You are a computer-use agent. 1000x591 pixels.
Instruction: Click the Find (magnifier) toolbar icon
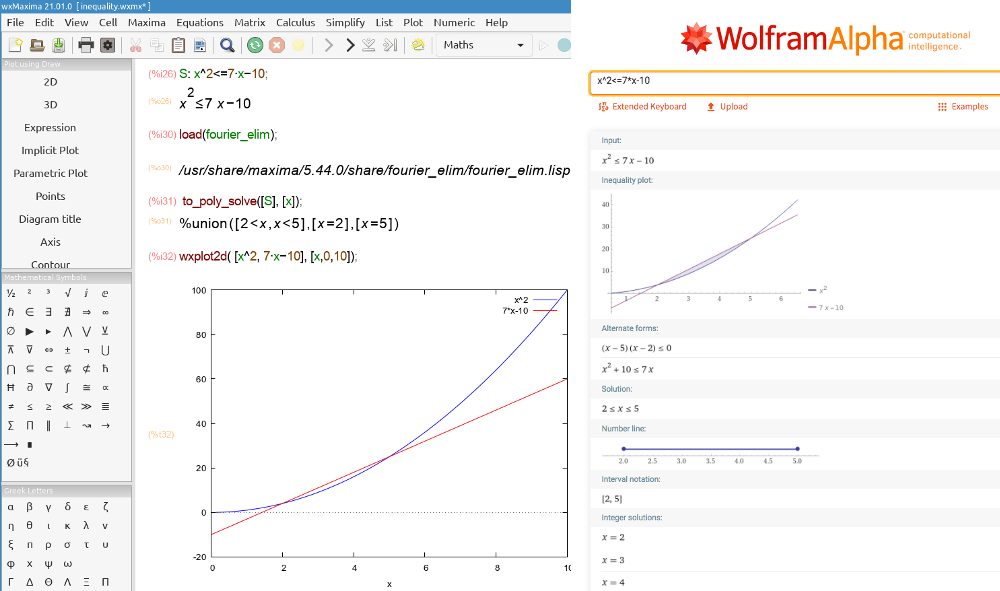(228, 44)
